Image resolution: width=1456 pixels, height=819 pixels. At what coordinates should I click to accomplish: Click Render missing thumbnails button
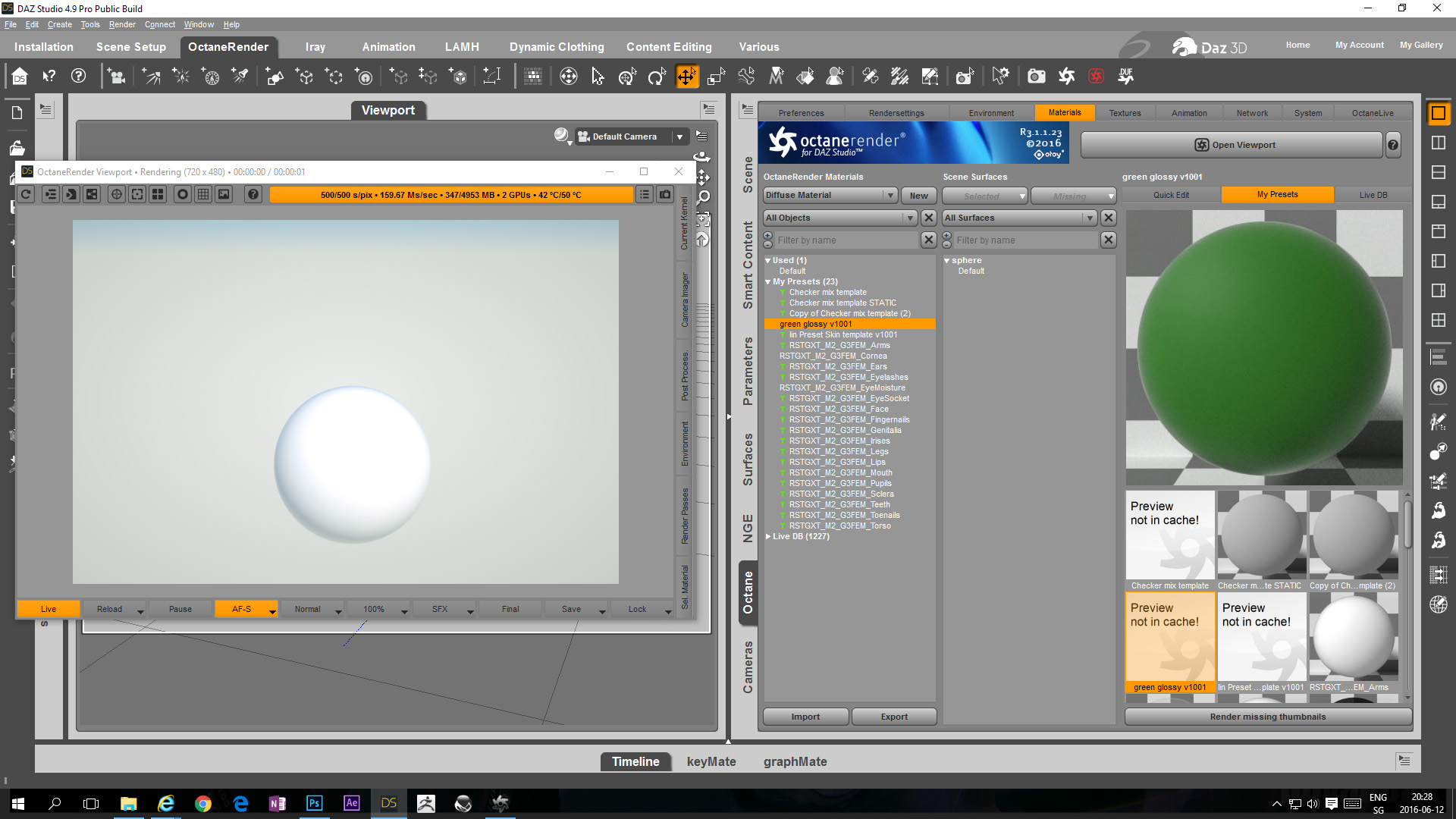pyautogui.click(x=1267, y=717)
